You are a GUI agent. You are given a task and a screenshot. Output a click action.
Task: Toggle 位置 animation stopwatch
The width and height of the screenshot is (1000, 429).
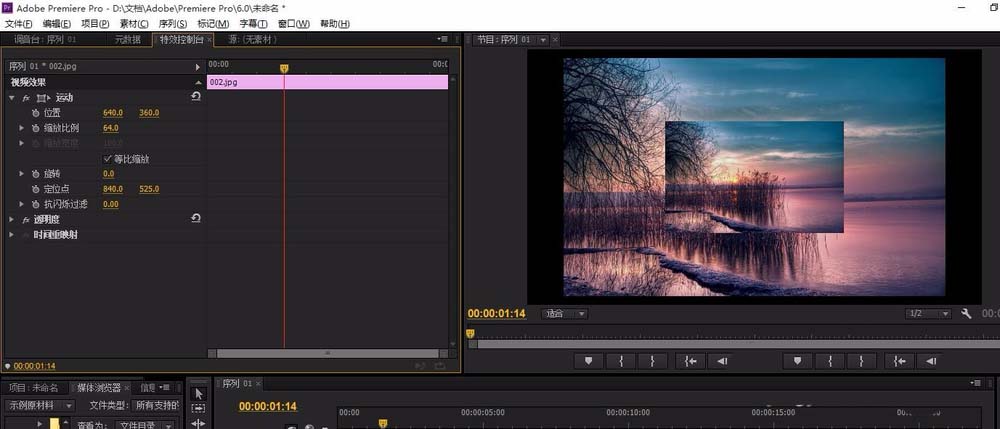click(x=36, y=113)
